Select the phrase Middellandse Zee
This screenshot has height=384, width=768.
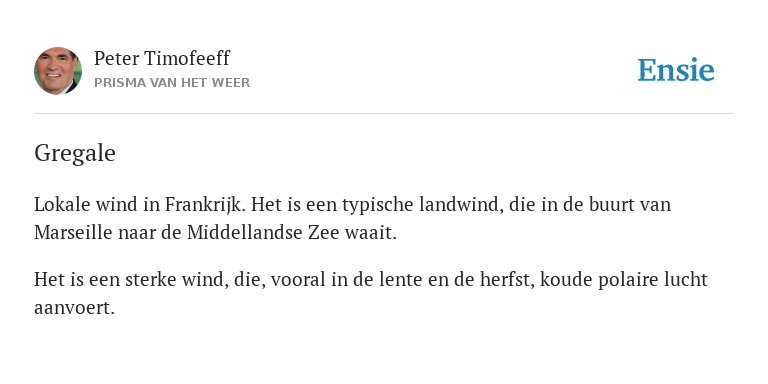tap(263, 233)
